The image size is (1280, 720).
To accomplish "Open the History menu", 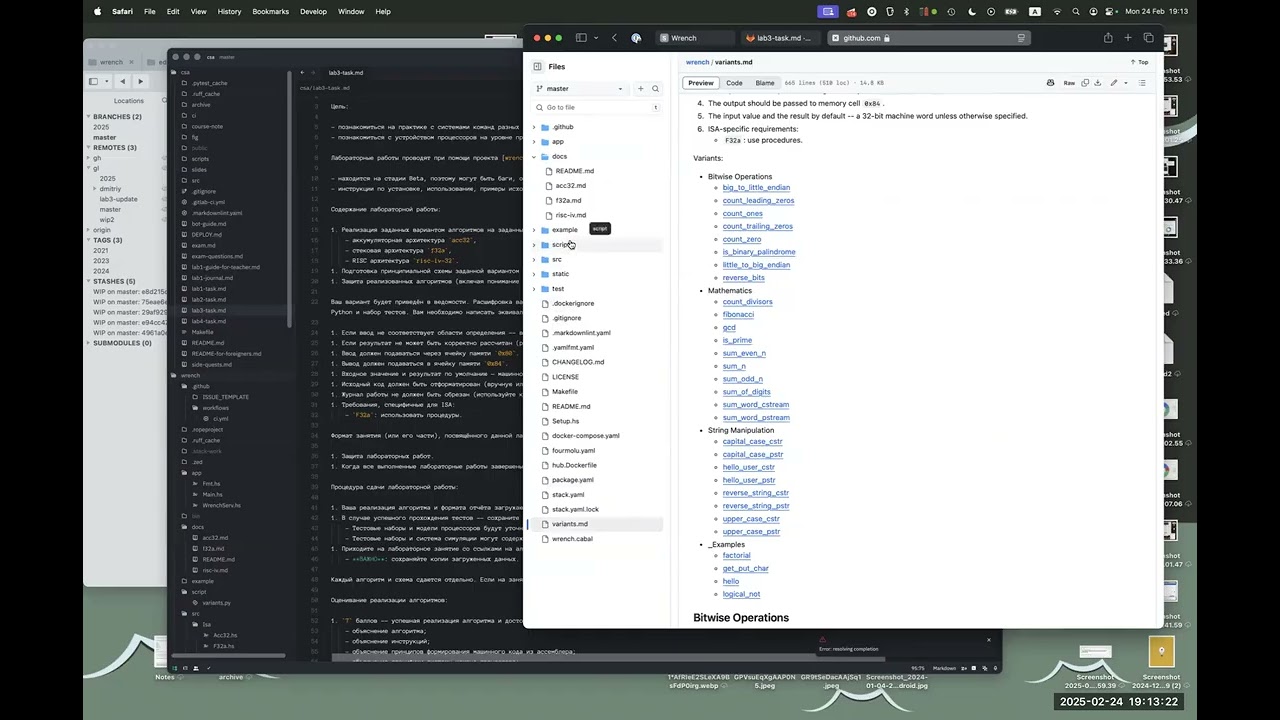I will [x=229, y=12].
